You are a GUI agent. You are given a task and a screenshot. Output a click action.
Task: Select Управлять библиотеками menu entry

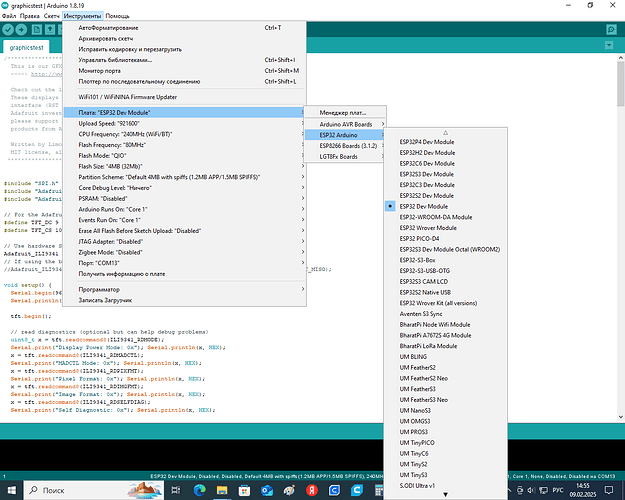(x=185, y=60)
